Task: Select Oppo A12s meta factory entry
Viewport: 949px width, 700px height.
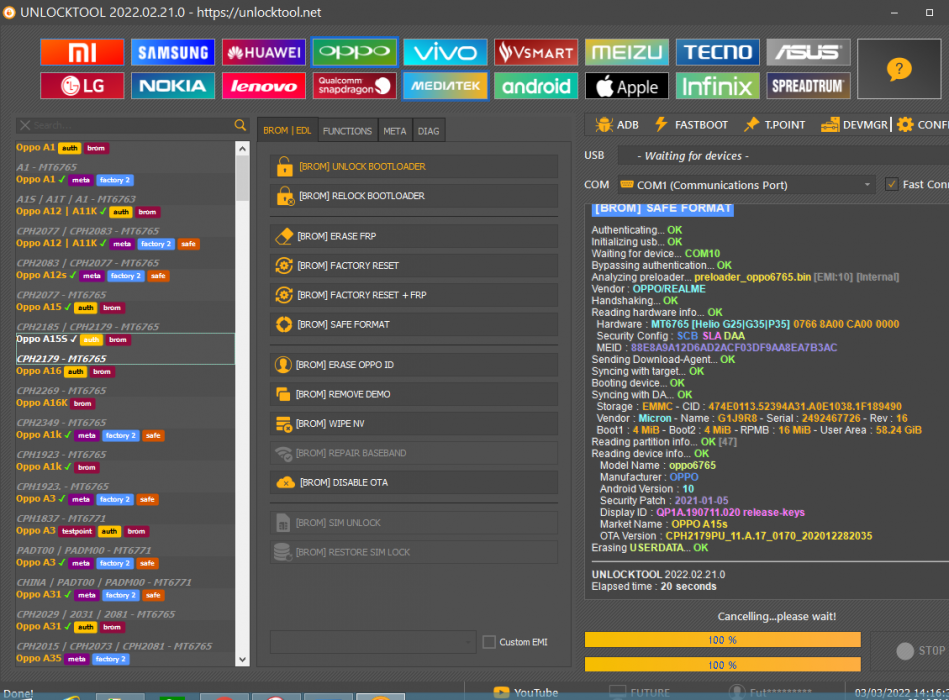Action: click(x=125, y=286)
